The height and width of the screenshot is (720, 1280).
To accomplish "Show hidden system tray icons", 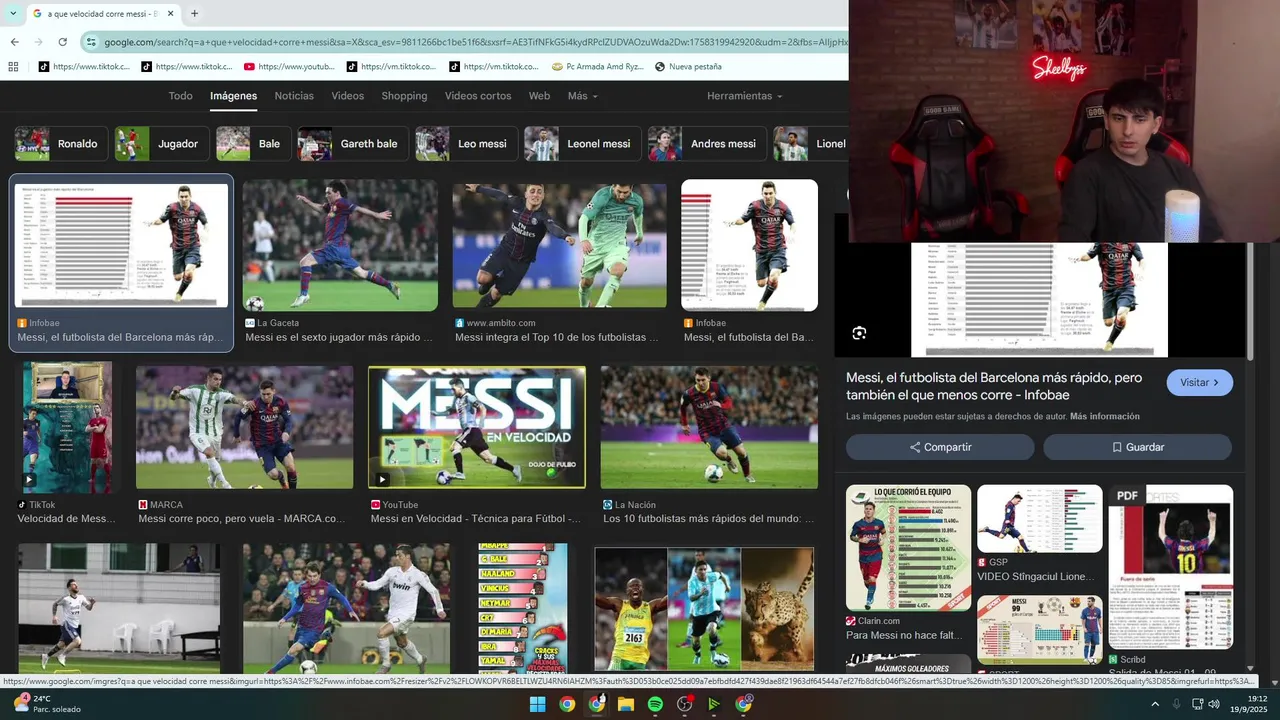I will tap(1155, 704).
